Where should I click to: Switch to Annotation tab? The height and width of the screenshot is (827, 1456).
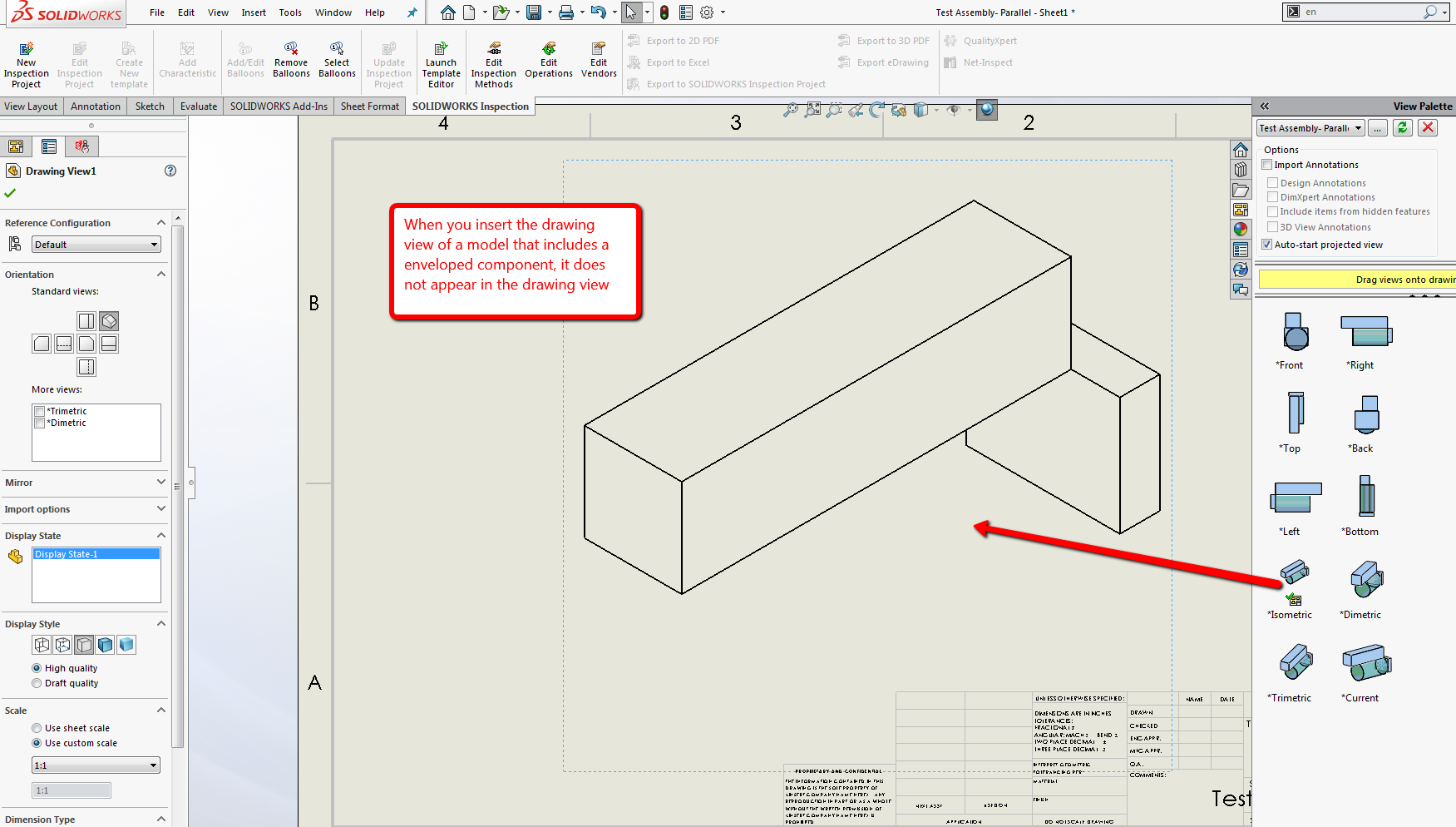tap(96, 106)
